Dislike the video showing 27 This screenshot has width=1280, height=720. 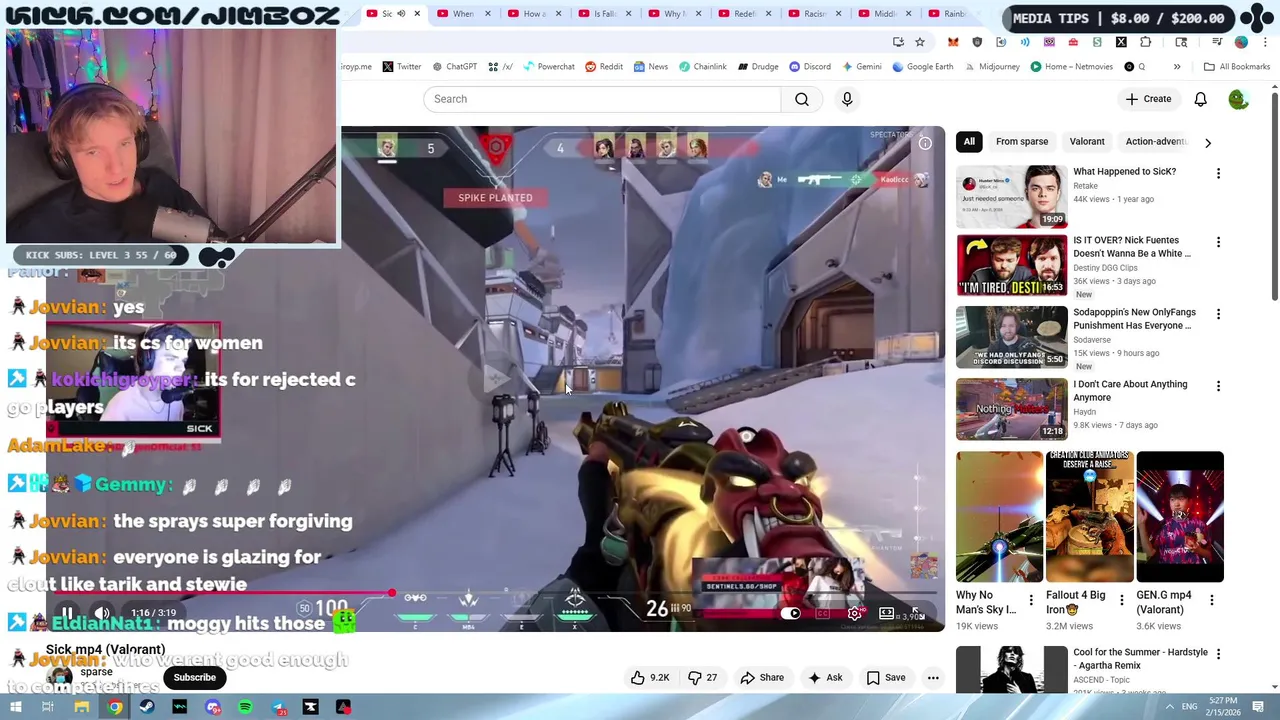[x=703, y=677]
